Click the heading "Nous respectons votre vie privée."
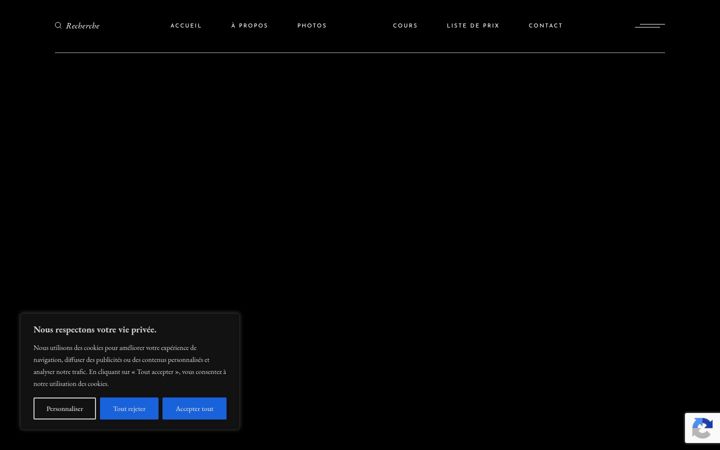720x450 pixels. click(95, 329)
